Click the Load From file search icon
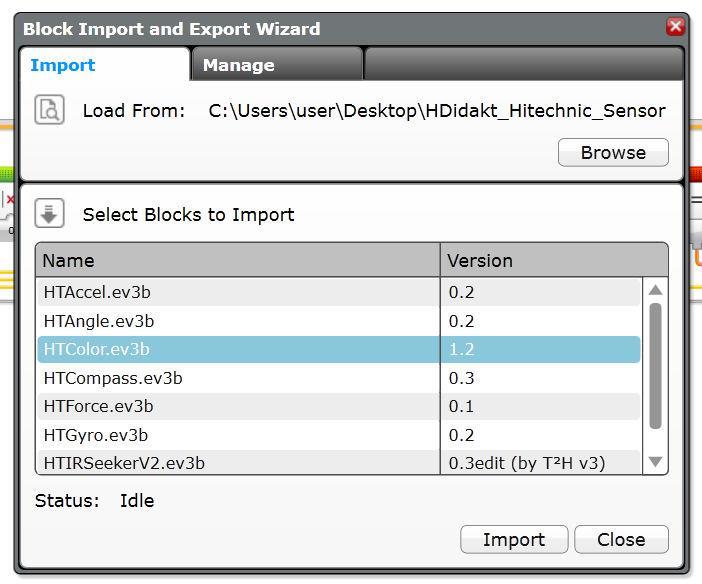 tap(49, 110)
